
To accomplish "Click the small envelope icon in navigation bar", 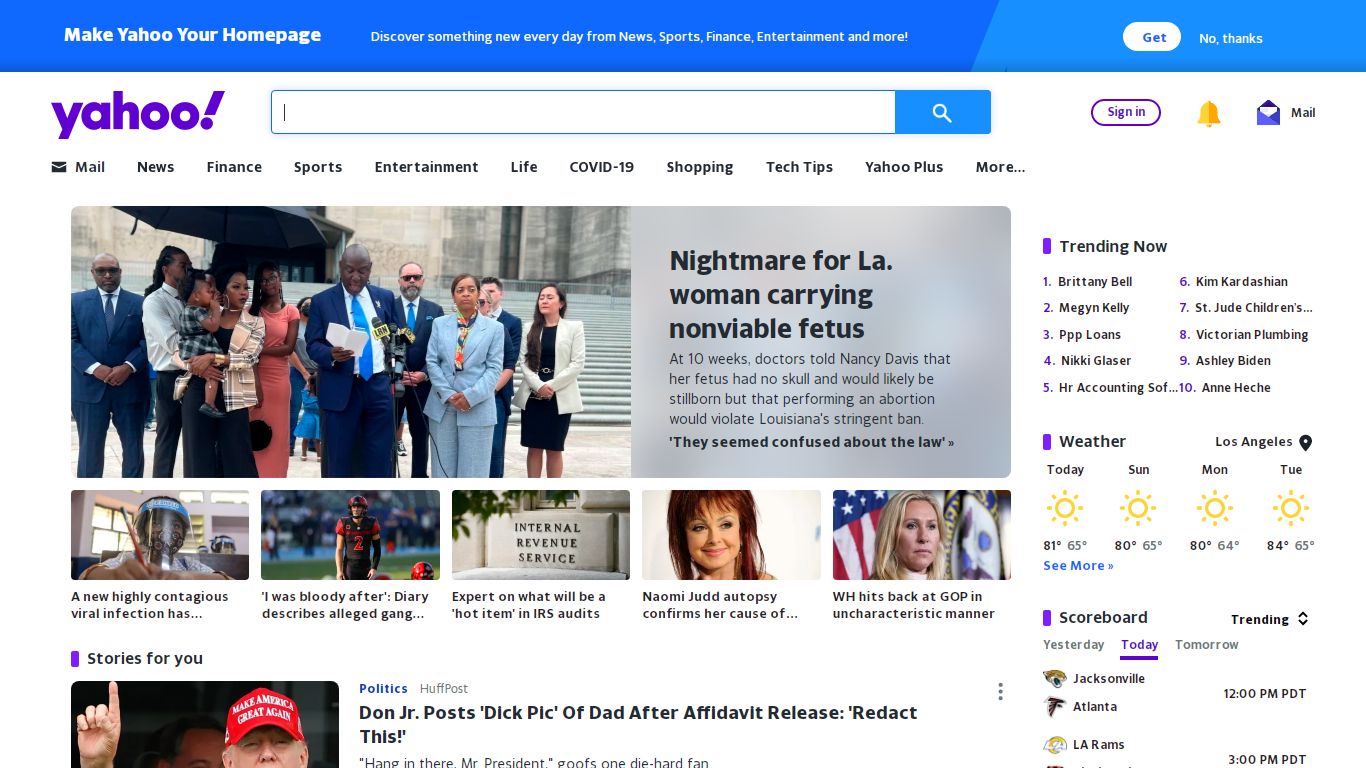I will pos(59,167).
